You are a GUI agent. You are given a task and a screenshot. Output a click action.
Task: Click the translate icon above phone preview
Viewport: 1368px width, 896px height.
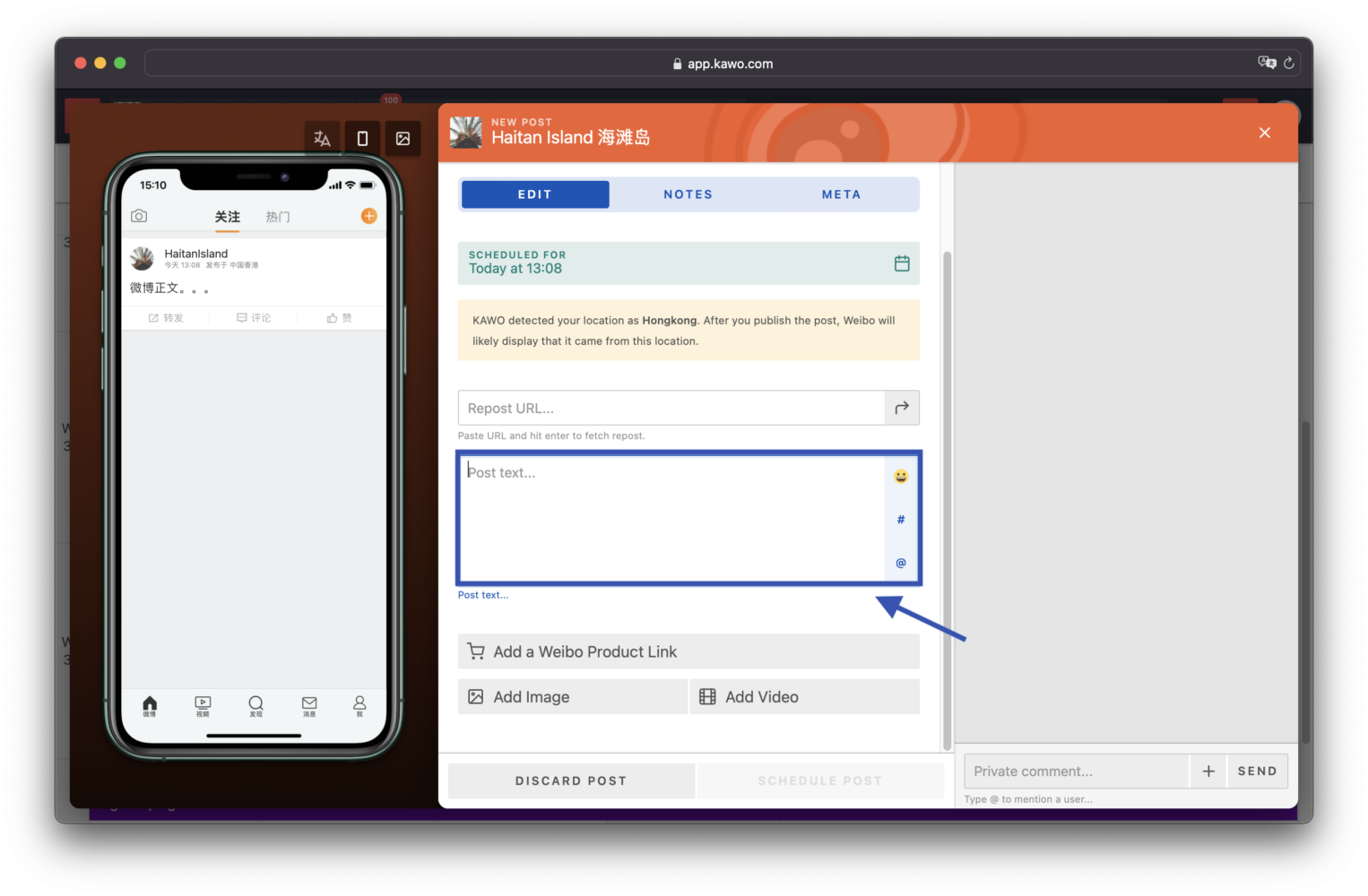(322, 139)
